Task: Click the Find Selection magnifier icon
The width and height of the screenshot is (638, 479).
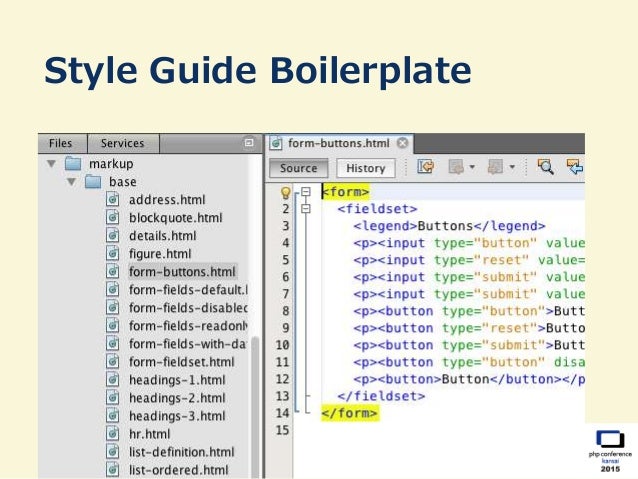Action: click(x=546, y=168)
